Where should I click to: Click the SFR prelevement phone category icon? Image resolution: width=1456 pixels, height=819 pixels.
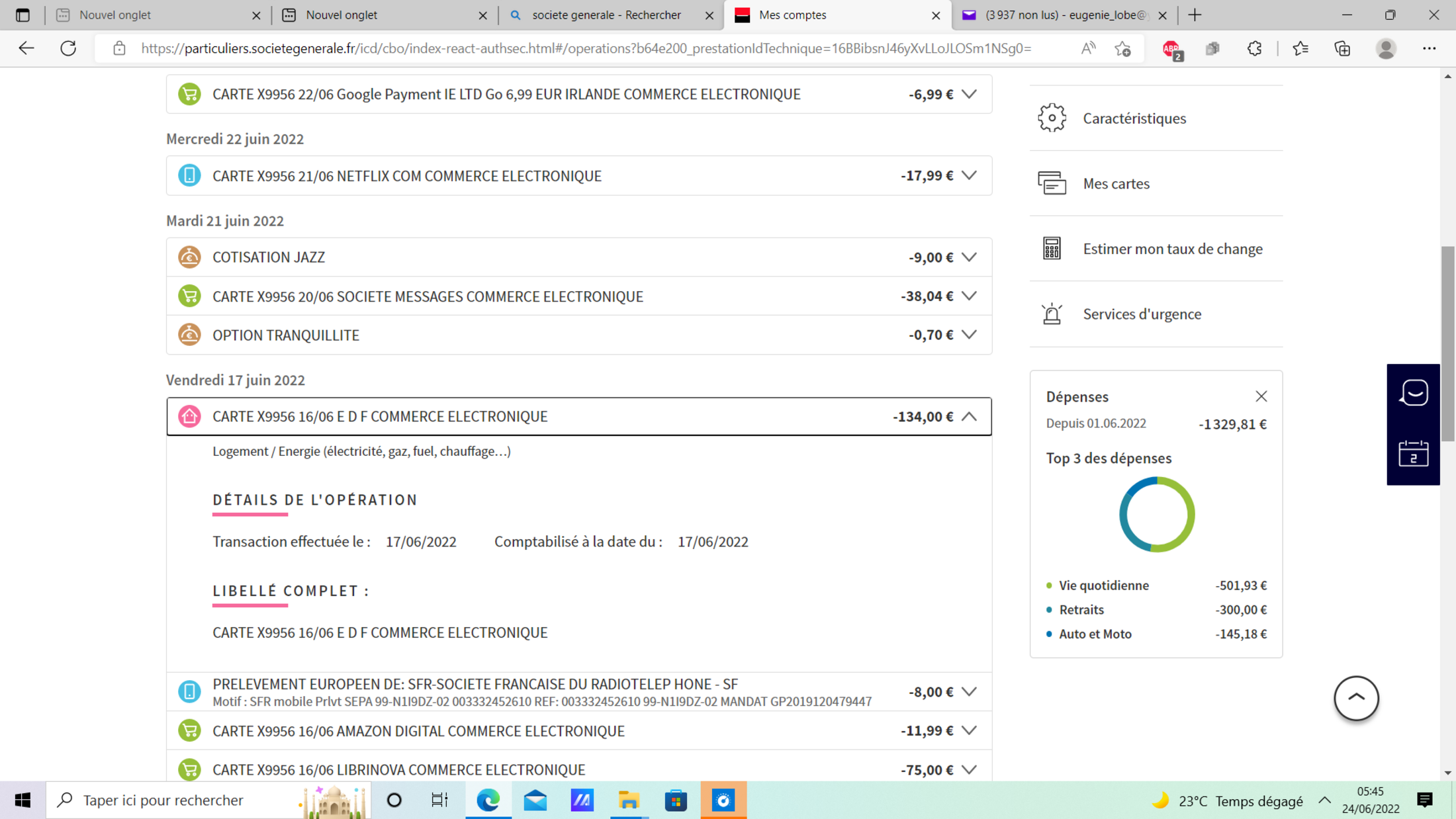189,691
